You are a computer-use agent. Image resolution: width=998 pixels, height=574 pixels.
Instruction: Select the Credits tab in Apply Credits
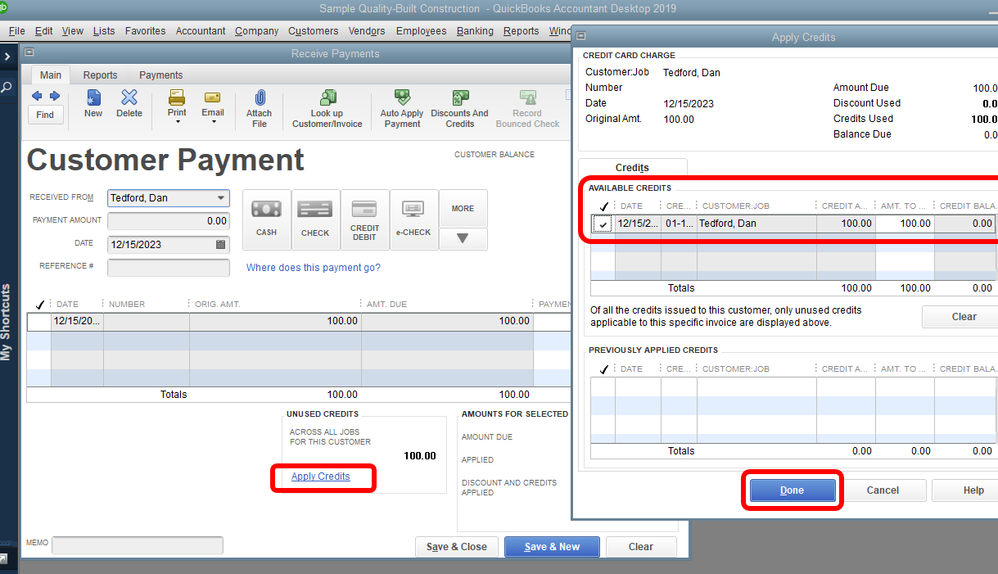pyautogui.click(x=632, y=167)
